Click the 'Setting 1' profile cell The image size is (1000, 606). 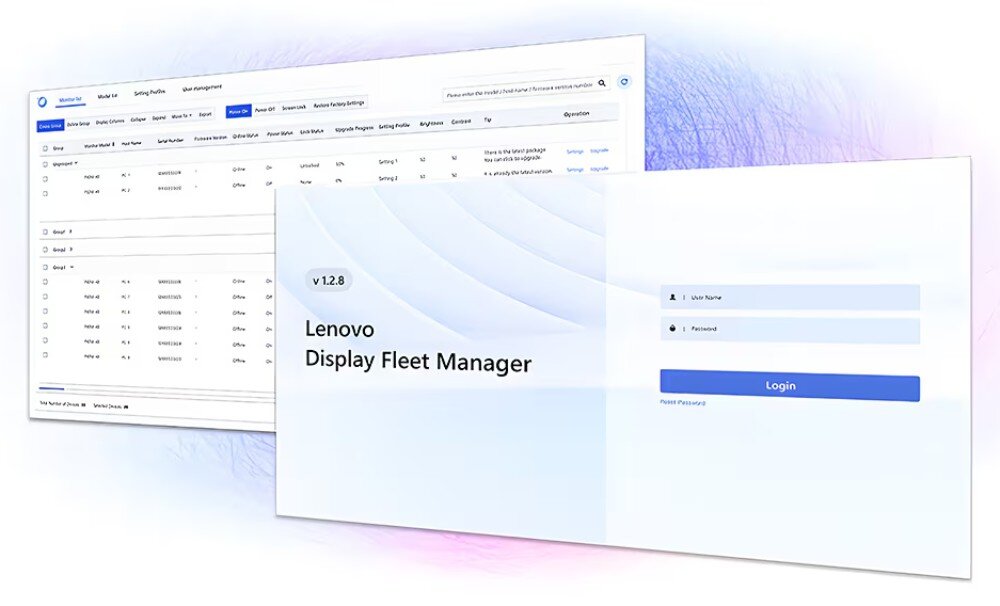[388, 161]
